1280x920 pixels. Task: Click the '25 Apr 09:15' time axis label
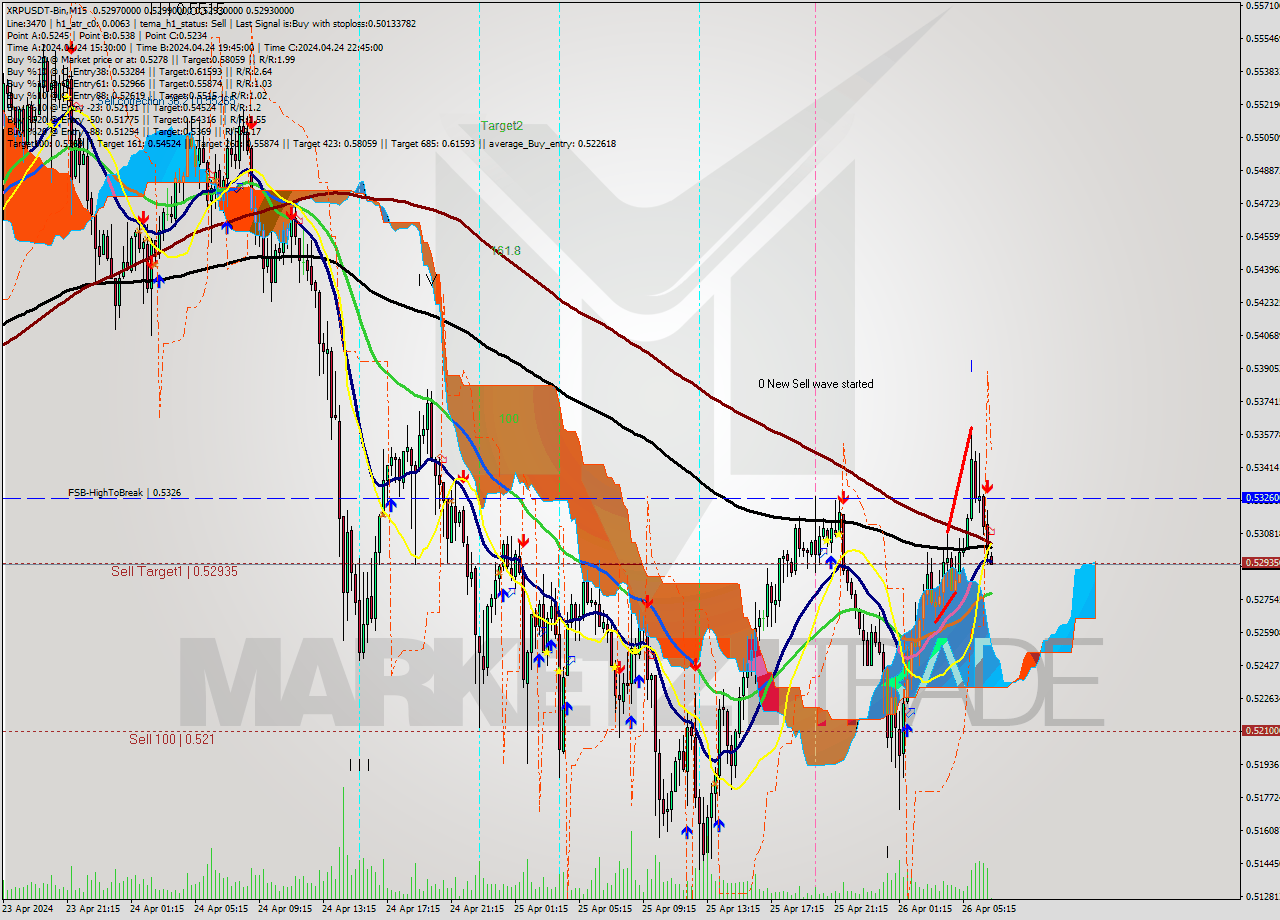tap(671, 910)
